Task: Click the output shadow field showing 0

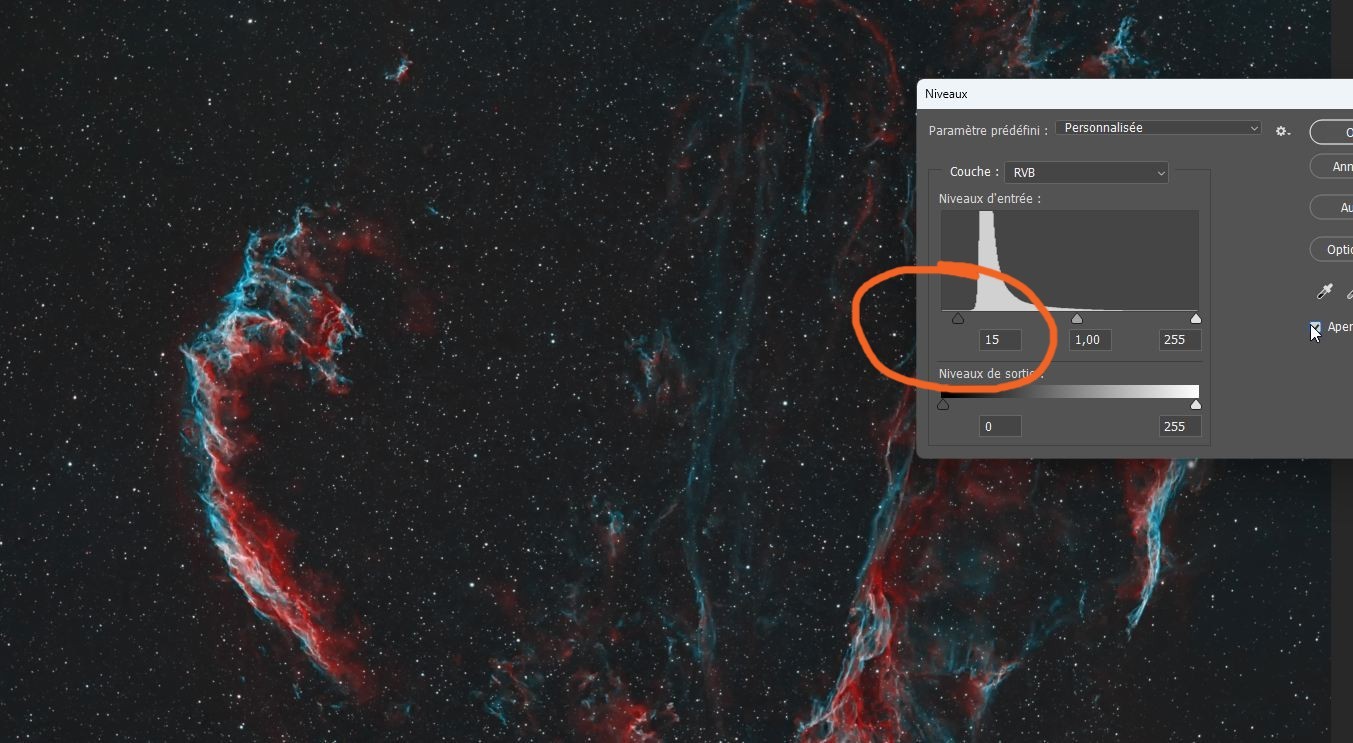Action: pyautogui.click(x=1000, y=427)
